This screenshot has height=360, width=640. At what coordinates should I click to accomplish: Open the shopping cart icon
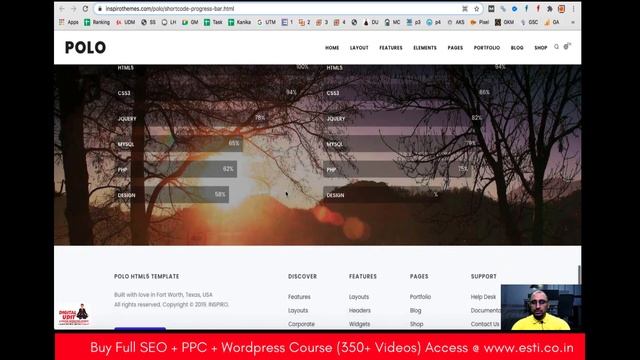(x=567, y=47)
